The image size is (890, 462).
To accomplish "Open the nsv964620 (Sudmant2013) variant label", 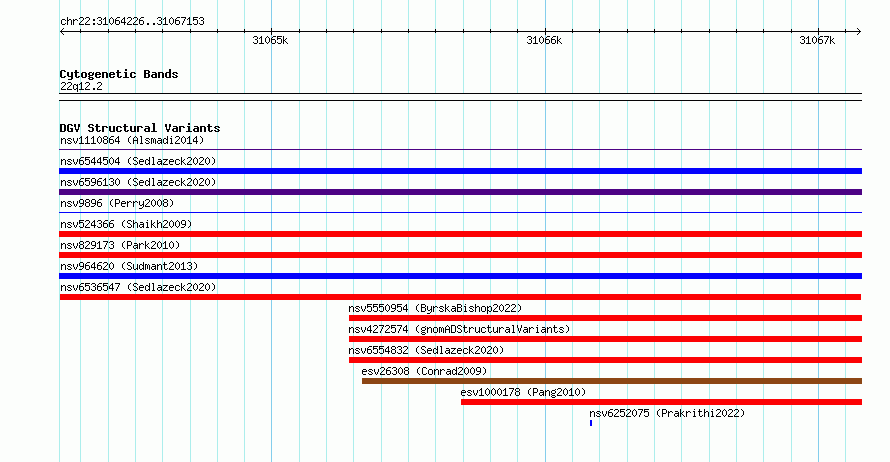I will 129,266.
